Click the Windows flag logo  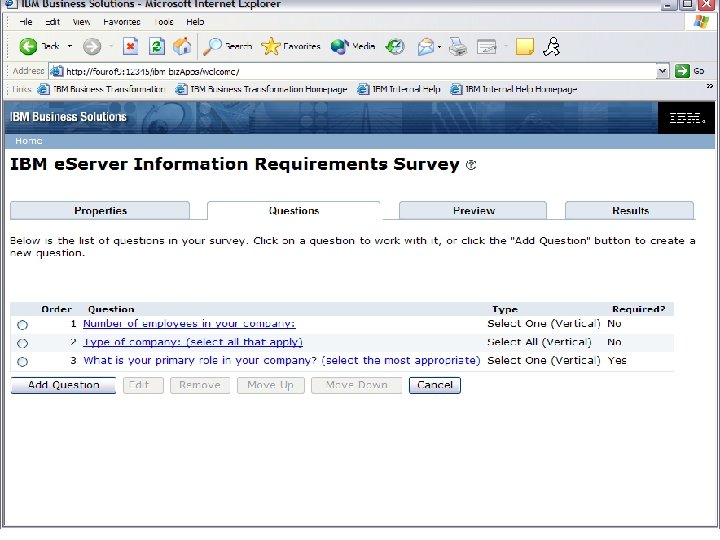[x=701, y=22]
